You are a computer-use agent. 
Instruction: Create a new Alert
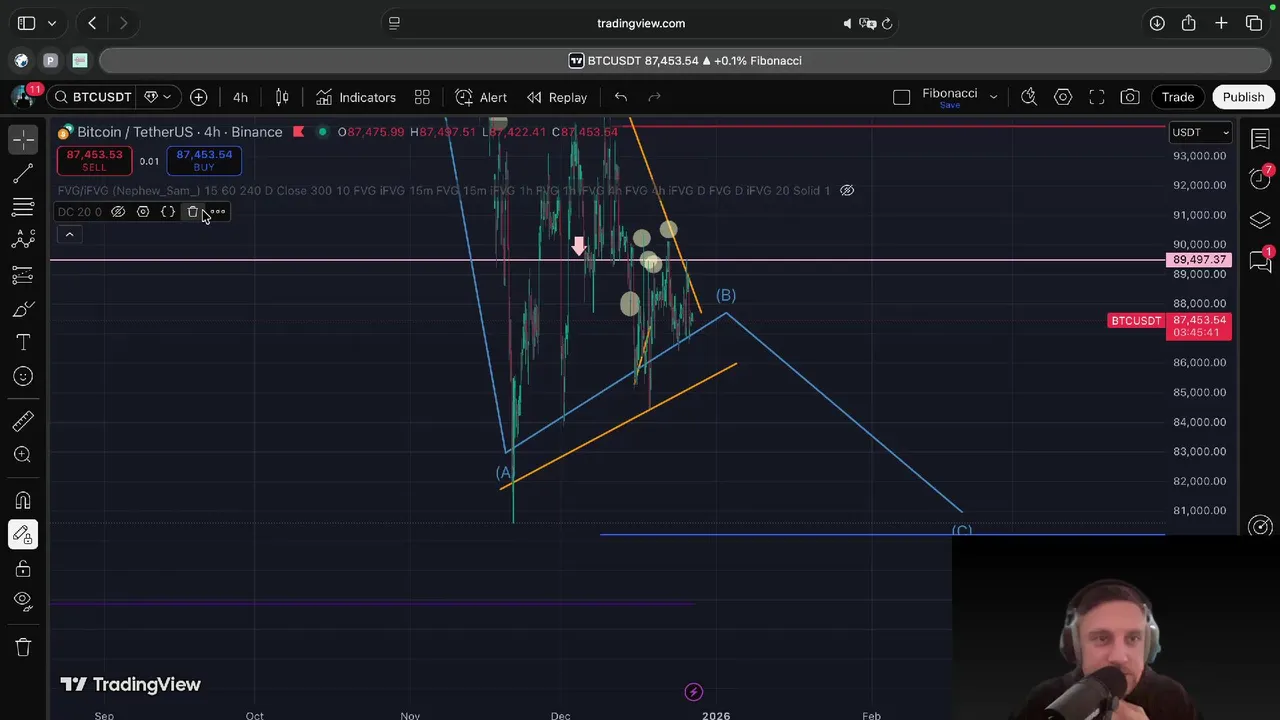click(481, 97)
